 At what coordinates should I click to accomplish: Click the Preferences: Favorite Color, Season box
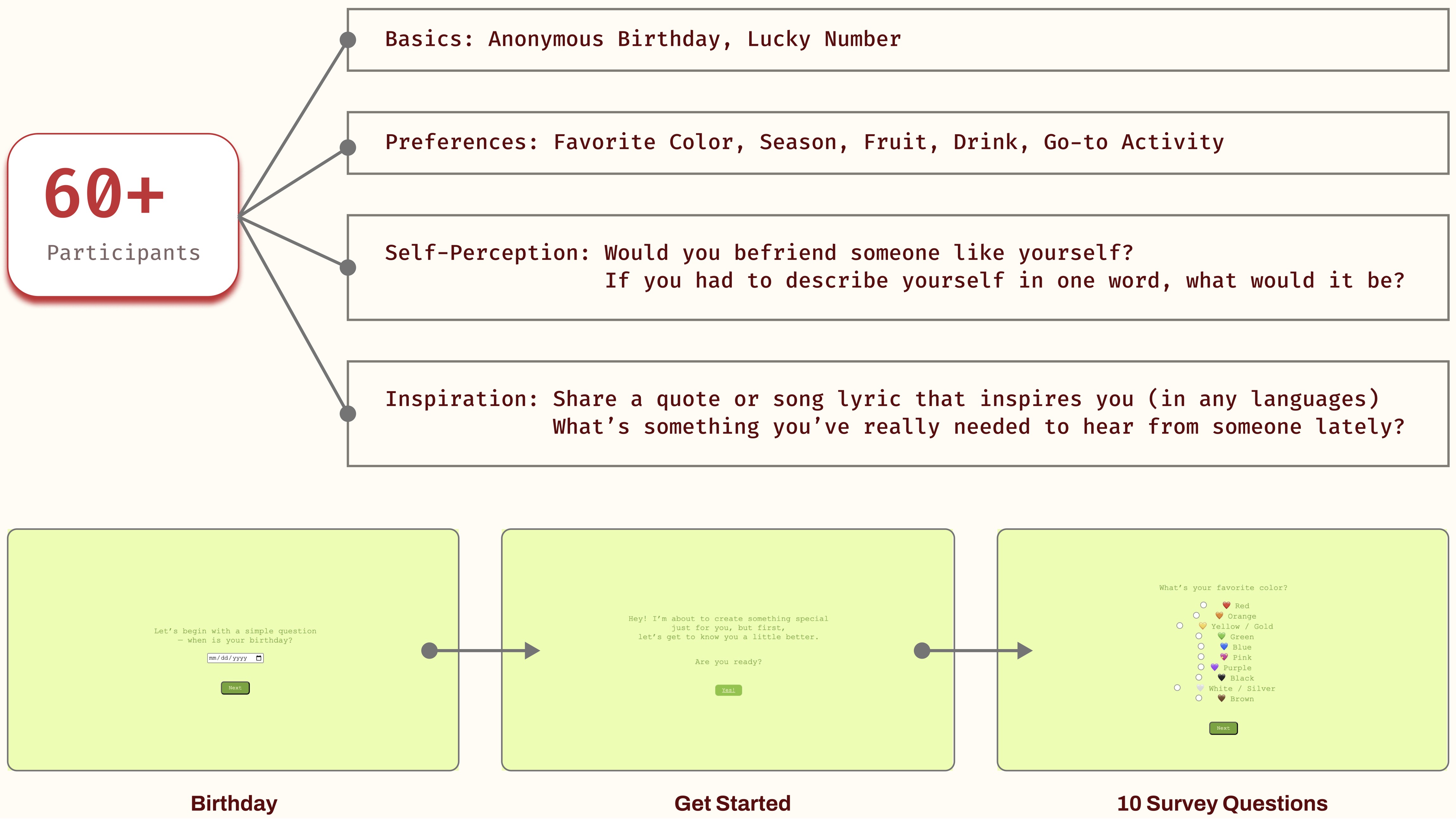[897, 143]
